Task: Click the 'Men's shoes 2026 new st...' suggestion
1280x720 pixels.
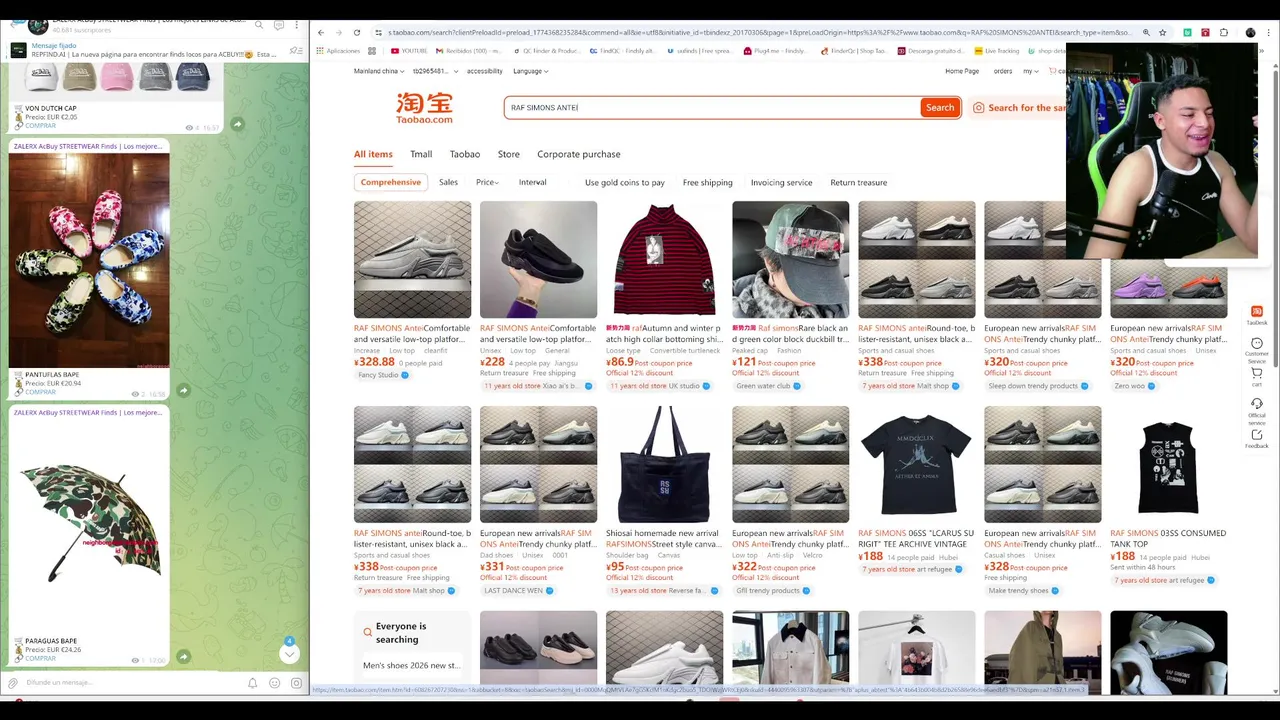Action: click(x=411, y=665)
